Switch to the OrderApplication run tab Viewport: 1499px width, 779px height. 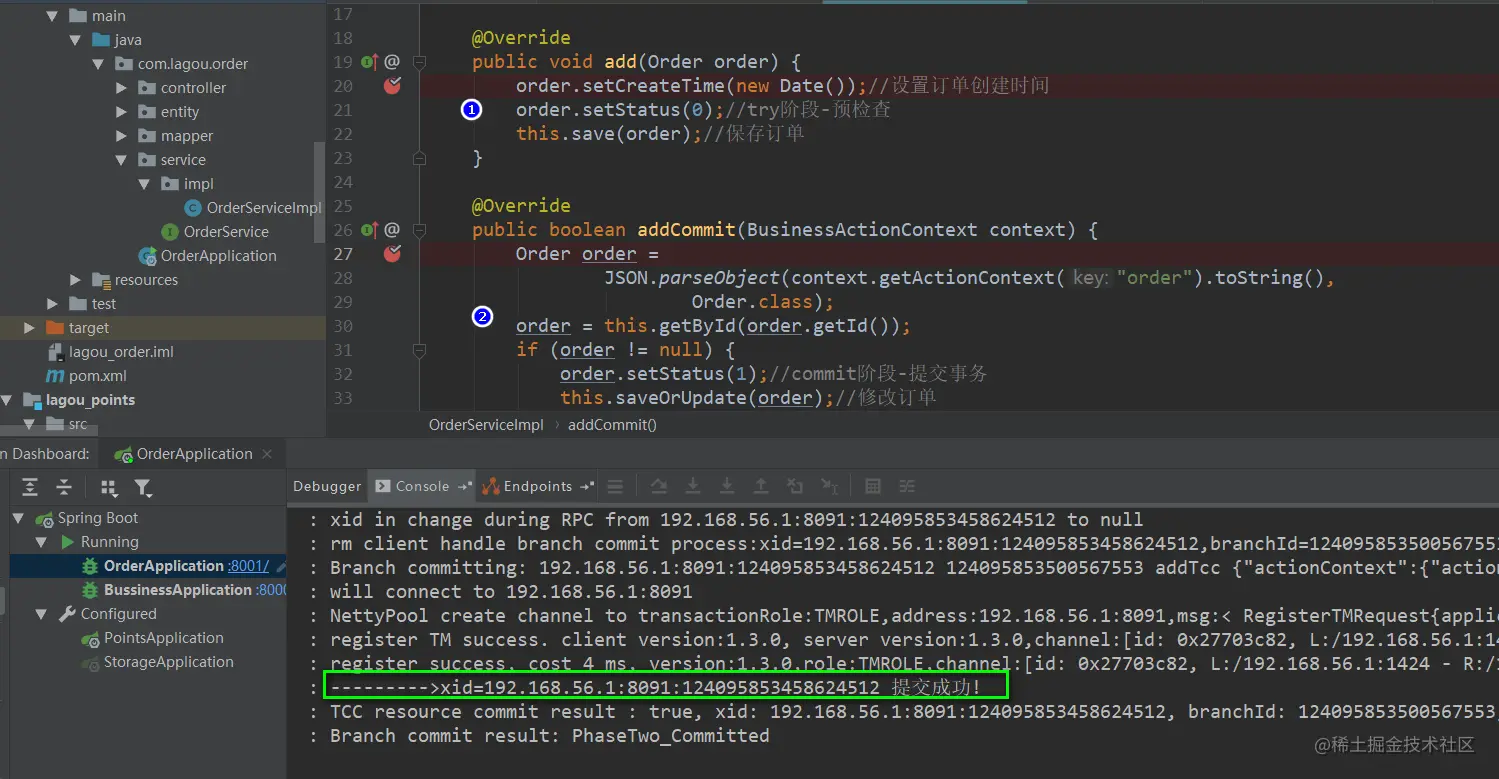click(194, 454)
